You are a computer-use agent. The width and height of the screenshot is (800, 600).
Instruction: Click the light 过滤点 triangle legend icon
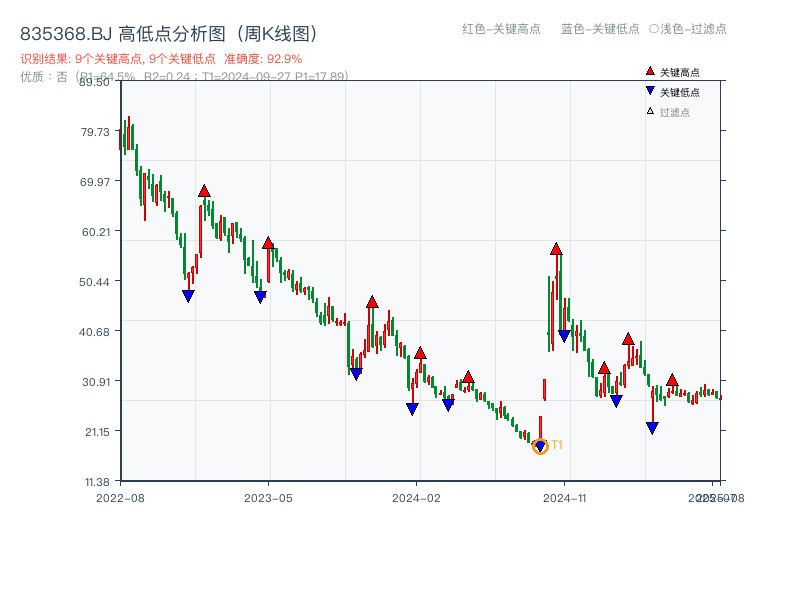[649, 110]
